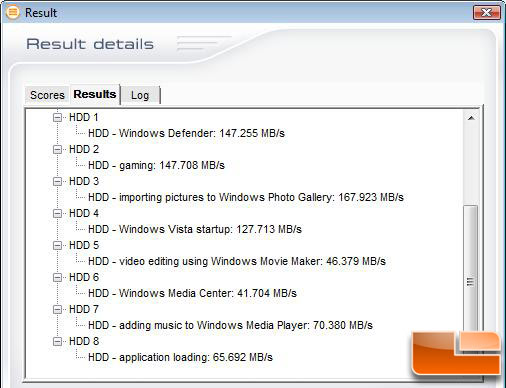The height and width of the screenshot is (388, 506).
Task: Select 'HDD - gaming: 147.708 MB/s' row
Action: (x=156, y=165)
